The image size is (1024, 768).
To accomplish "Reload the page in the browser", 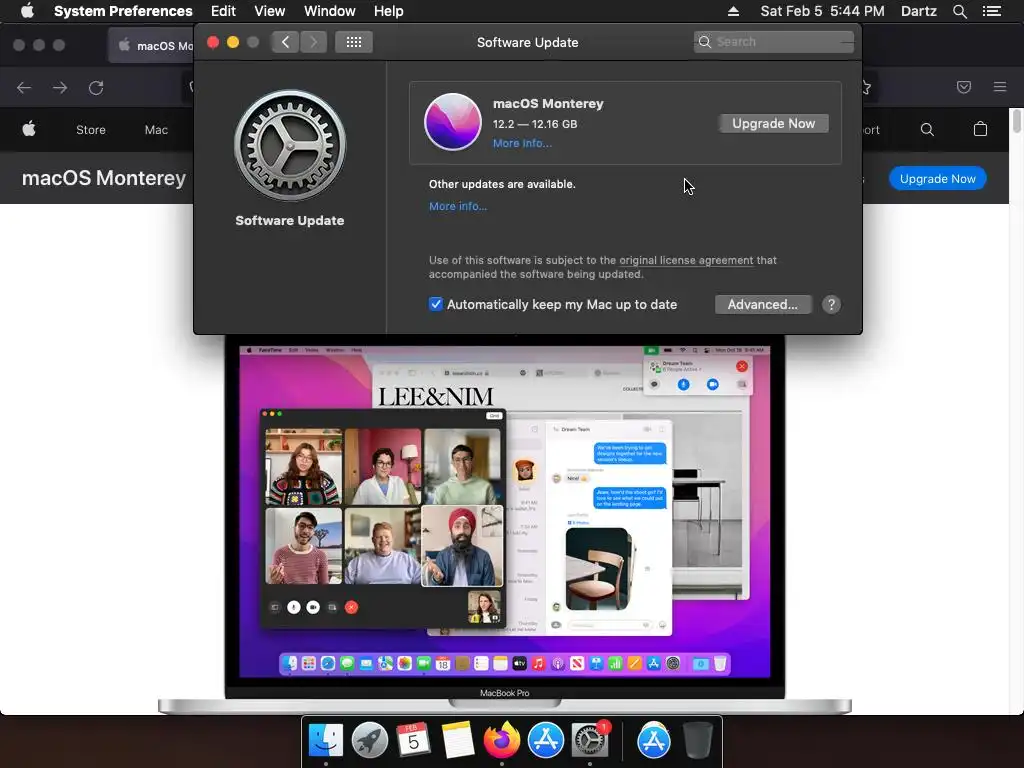I will tap(96, 88).
